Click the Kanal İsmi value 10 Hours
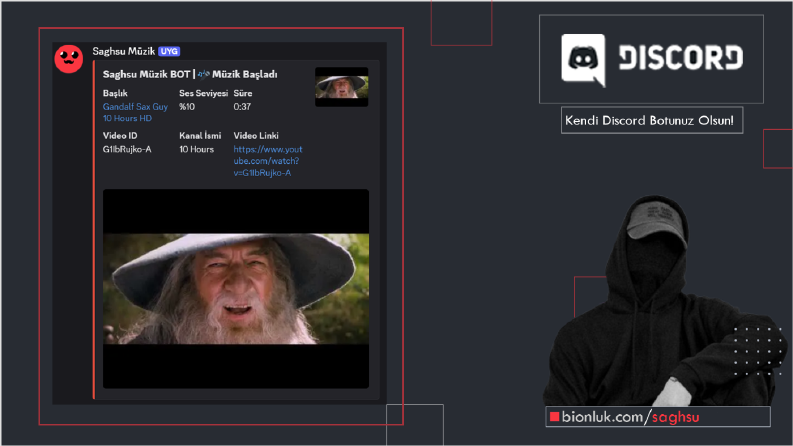Viewport: 793px width, 446px height. (196, 149)
